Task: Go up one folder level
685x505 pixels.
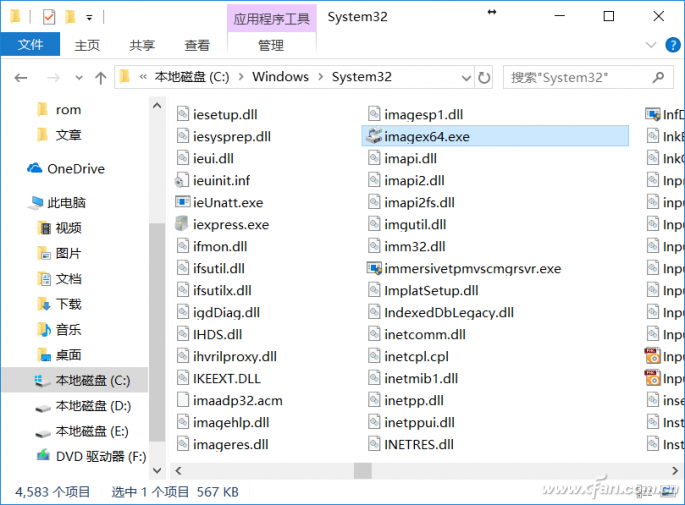Action: [100, 78]
